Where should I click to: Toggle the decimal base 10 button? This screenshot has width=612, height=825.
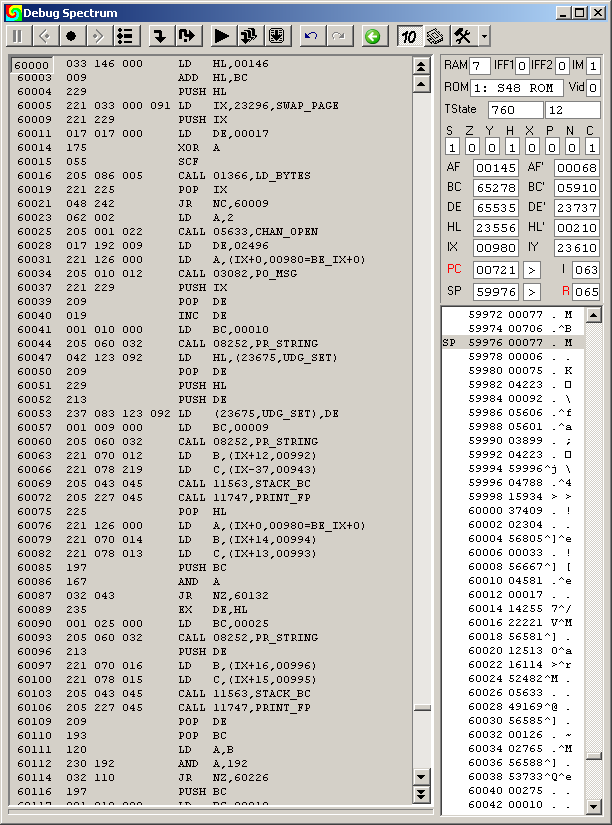click(409, 36)
